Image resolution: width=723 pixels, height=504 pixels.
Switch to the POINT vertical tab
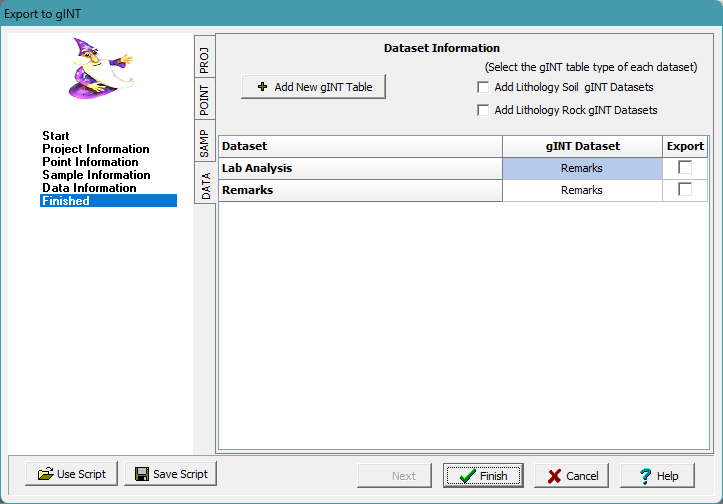203,101
